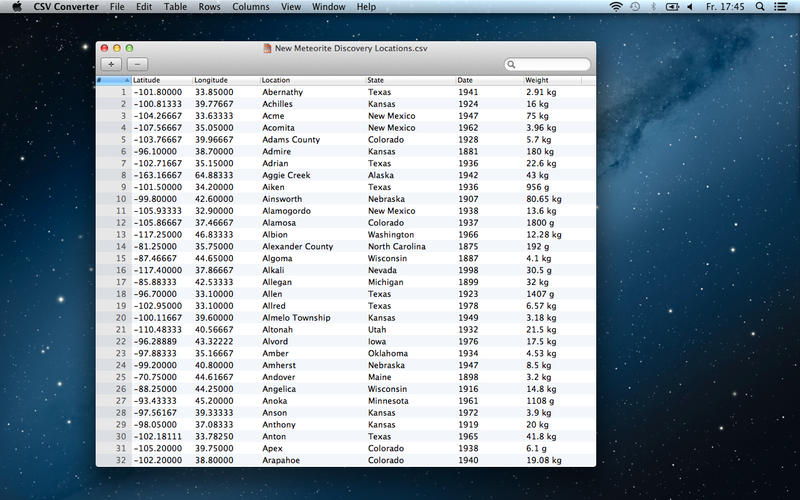Sort table by Latitude column header
Screen dimensions: 800x500
click(160, 80)
